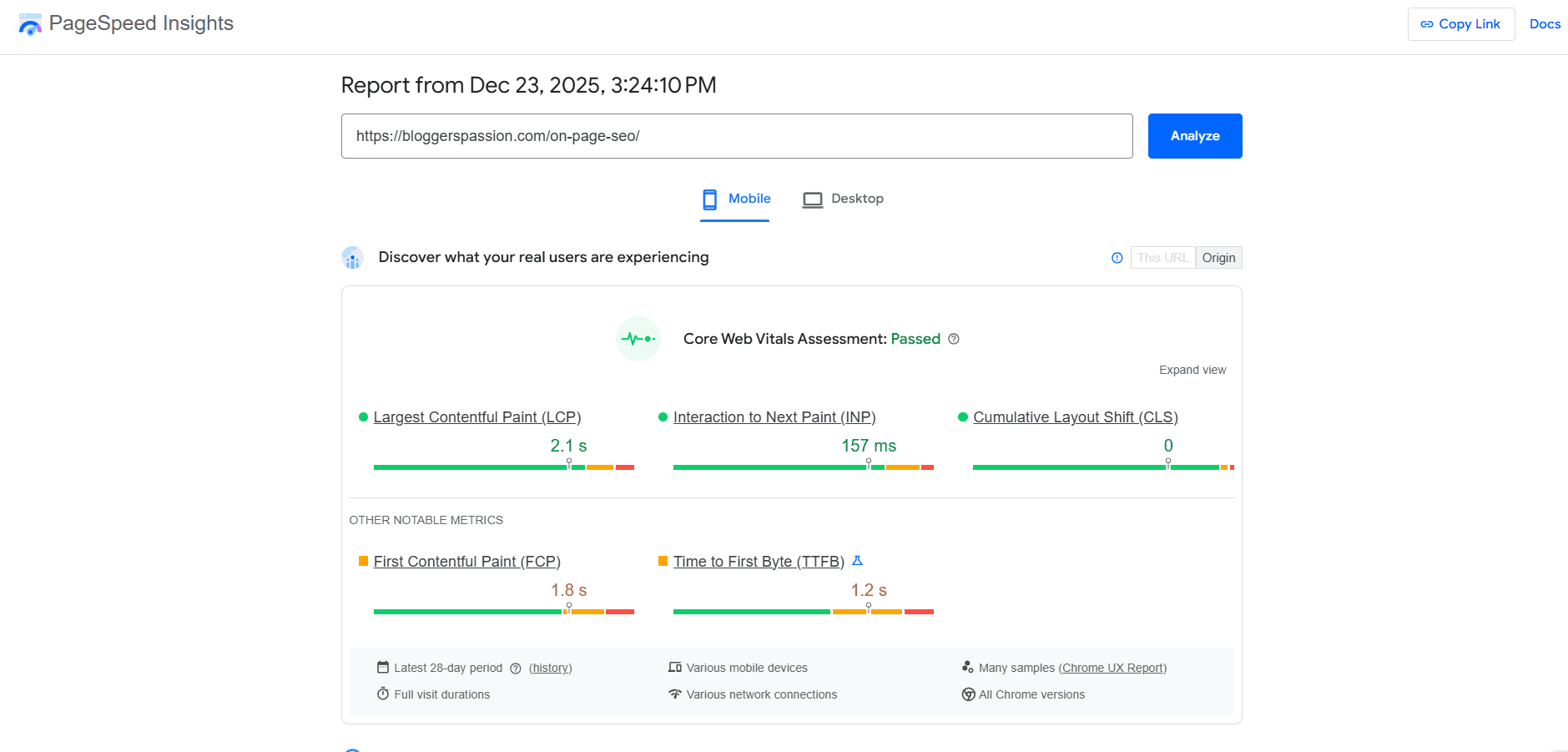Open the Docs page

pyautogui.click(x=1545, y=23)
